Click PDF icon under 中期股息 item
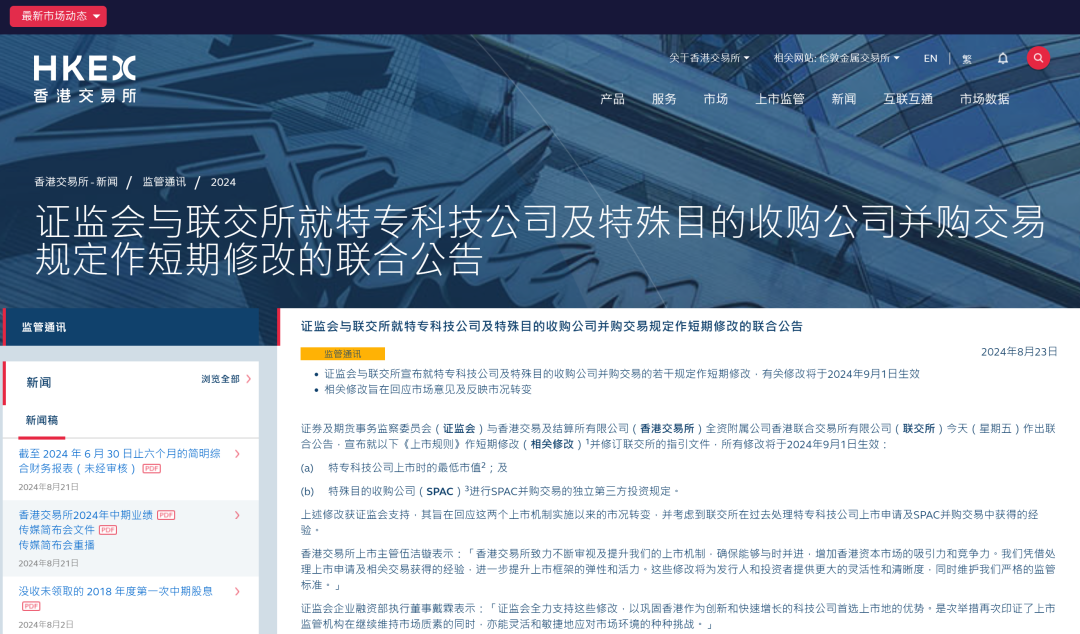Viewport: 1080px width, 634px height. click(x=31, y=606)
